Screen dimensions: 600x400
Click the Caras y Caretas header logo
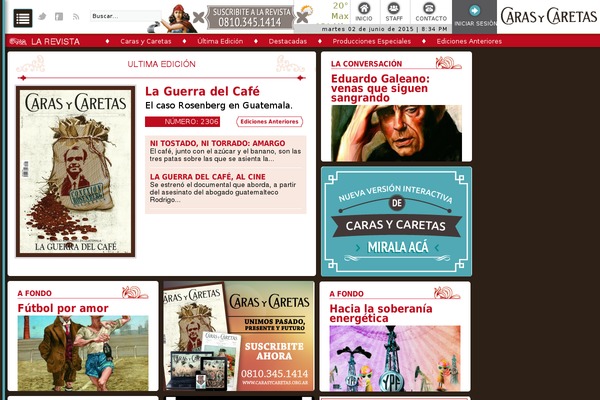coord(549,16)
